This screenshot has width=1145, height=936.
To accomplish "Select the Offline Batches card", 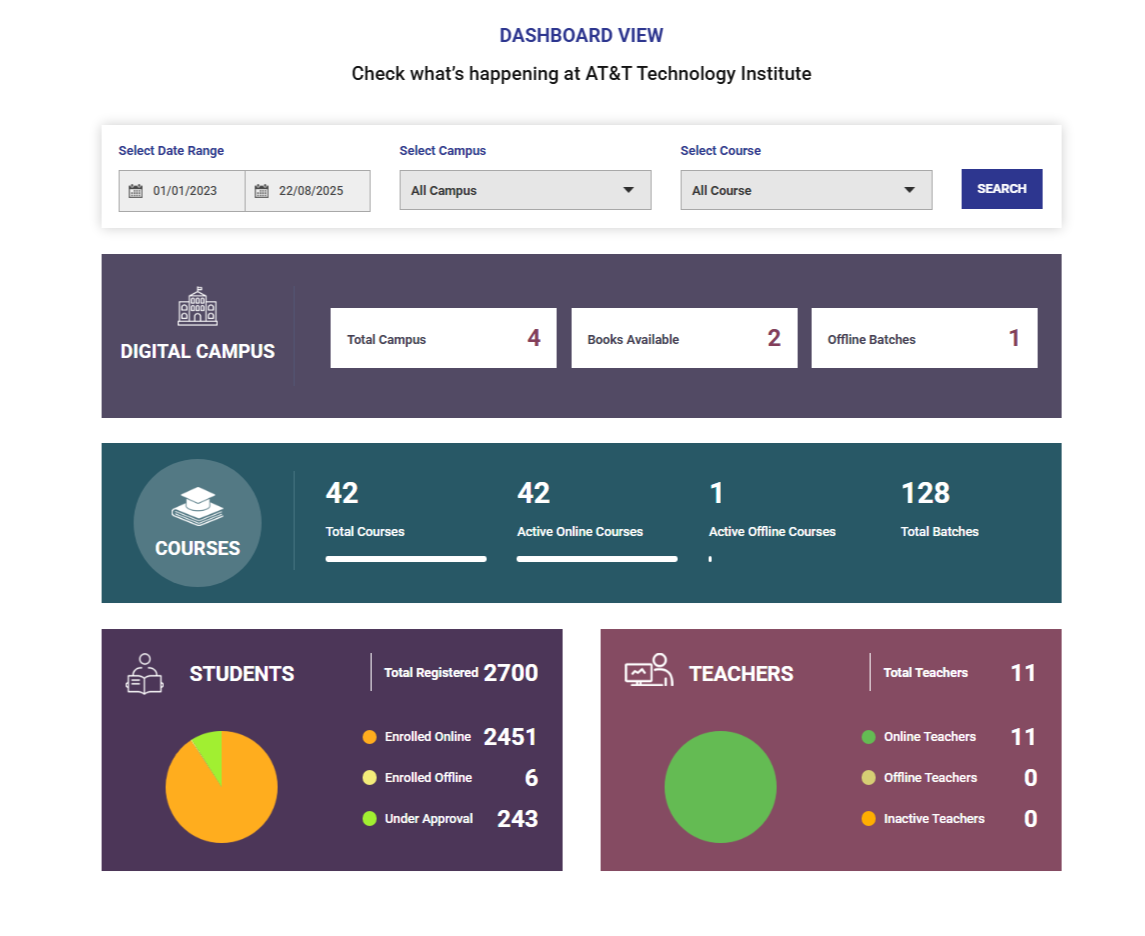I will click(x=924, y=338).
